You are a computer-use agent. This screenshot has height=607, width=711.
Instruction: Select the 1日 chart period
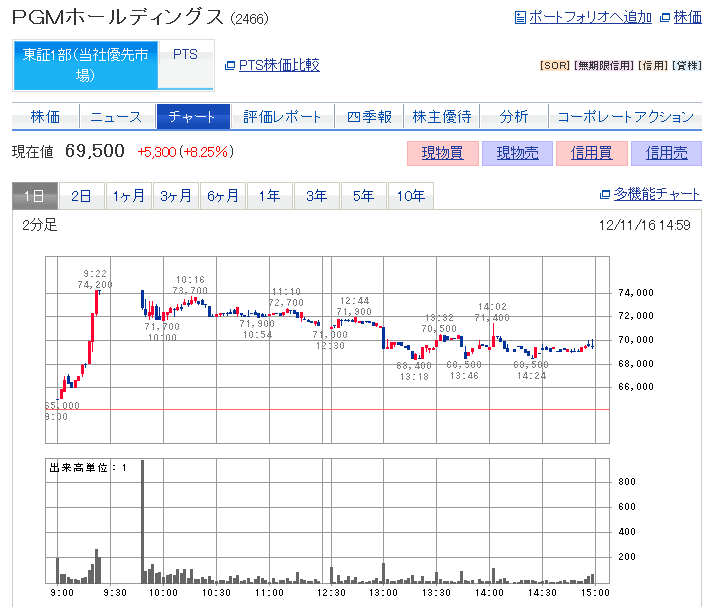tap(35, 196)
